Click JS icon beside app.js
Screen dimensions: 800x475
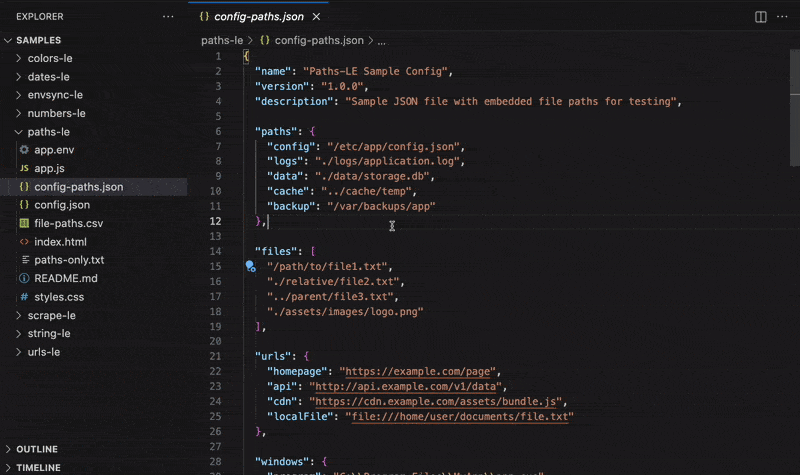[24, 168]
